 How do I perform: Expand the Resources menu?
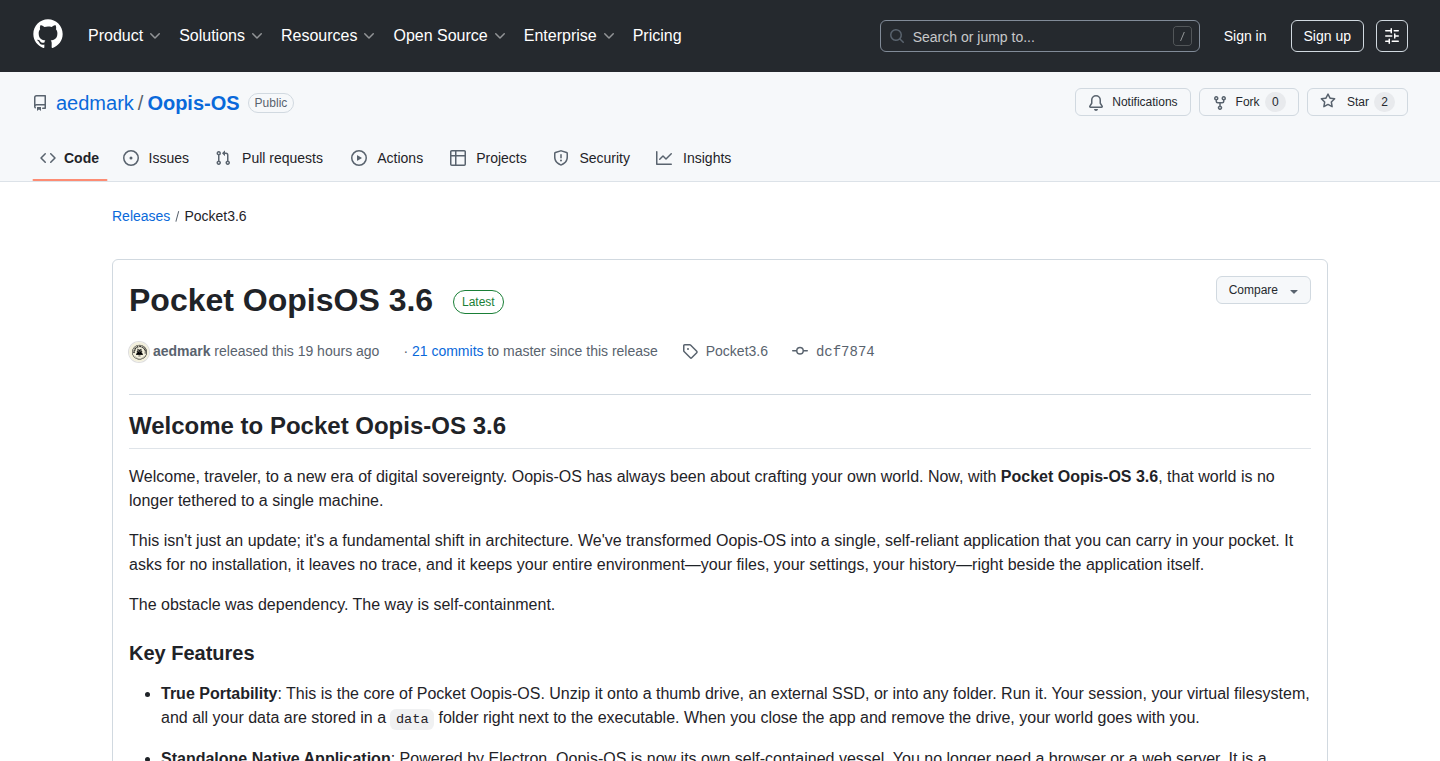(328, 36)
